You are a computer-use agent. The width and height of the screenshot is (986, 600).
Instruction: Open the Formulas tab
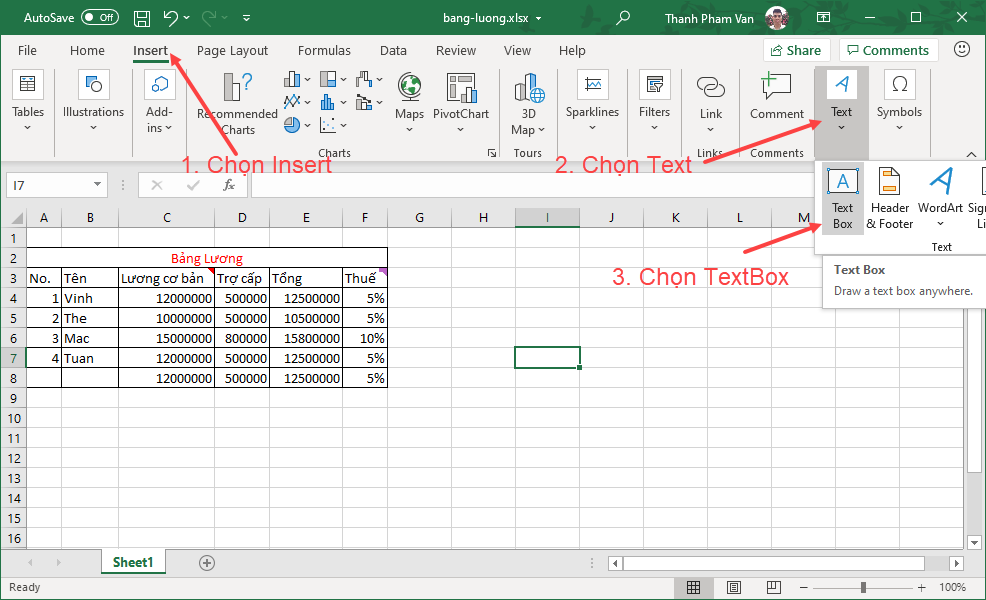324,50
